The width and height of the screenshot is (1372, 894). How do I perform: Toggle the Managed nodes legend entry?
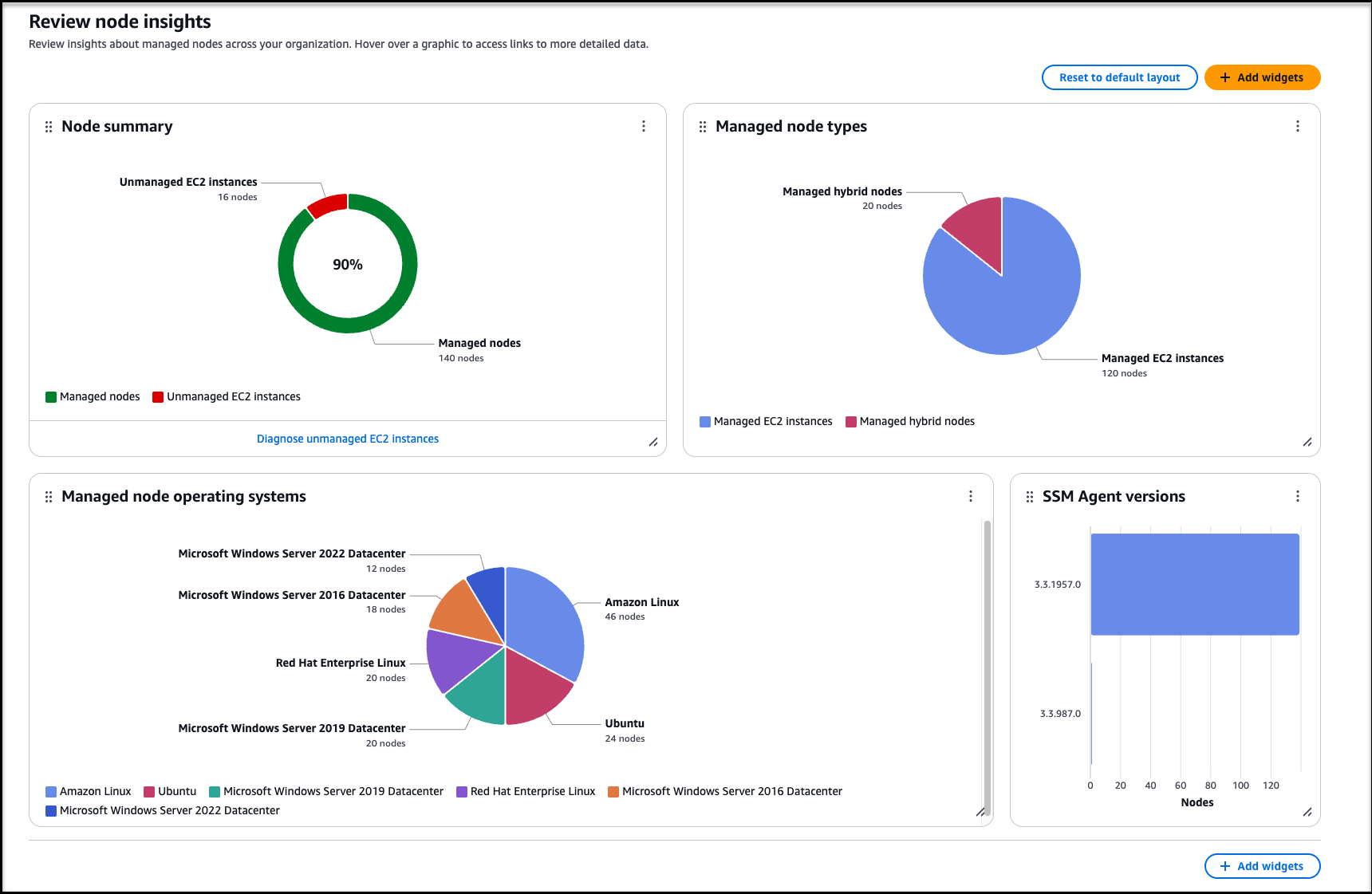point(93,396)
